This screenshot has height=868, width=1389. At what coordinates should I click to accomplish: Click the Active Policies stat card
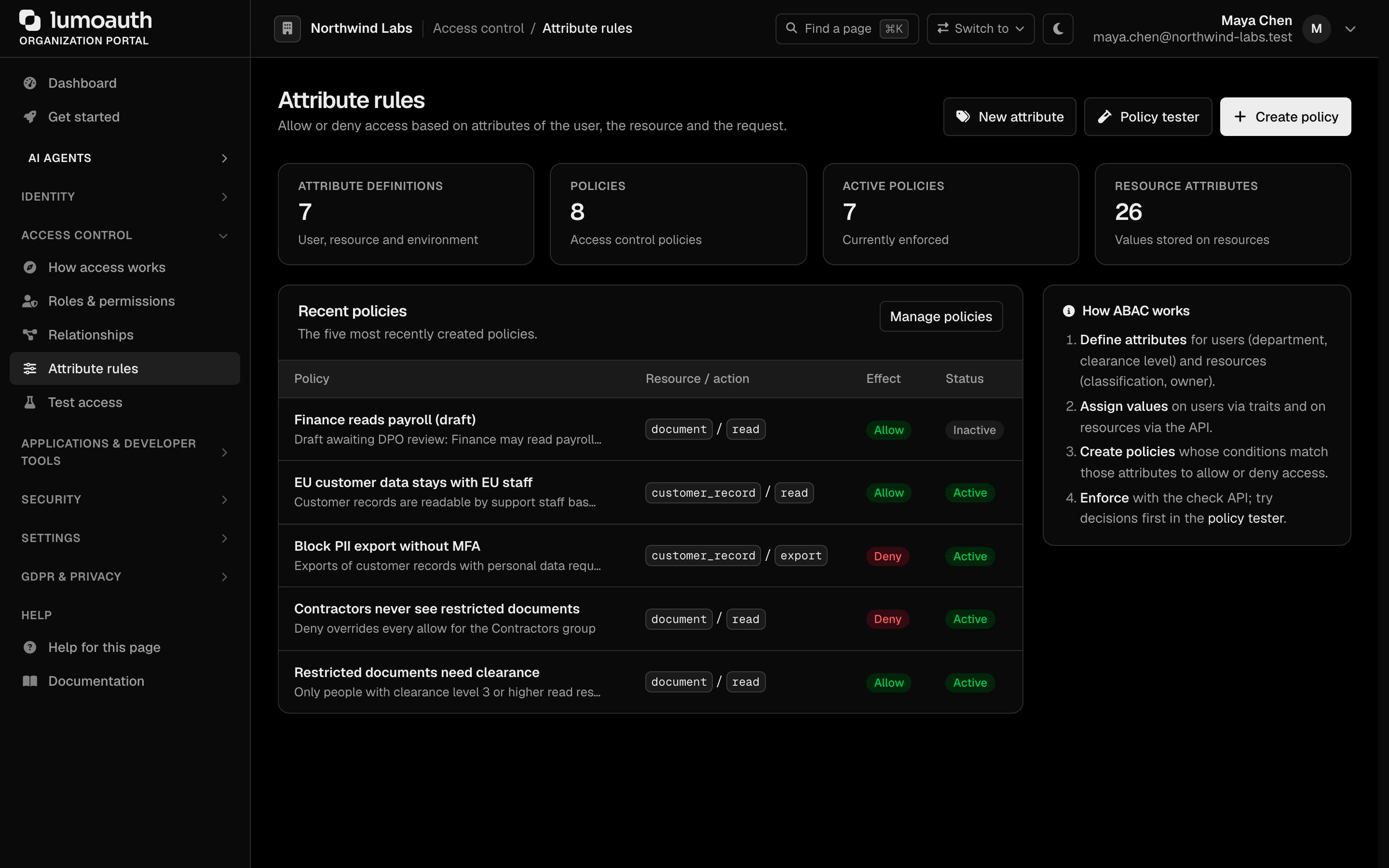coord(951,214)
